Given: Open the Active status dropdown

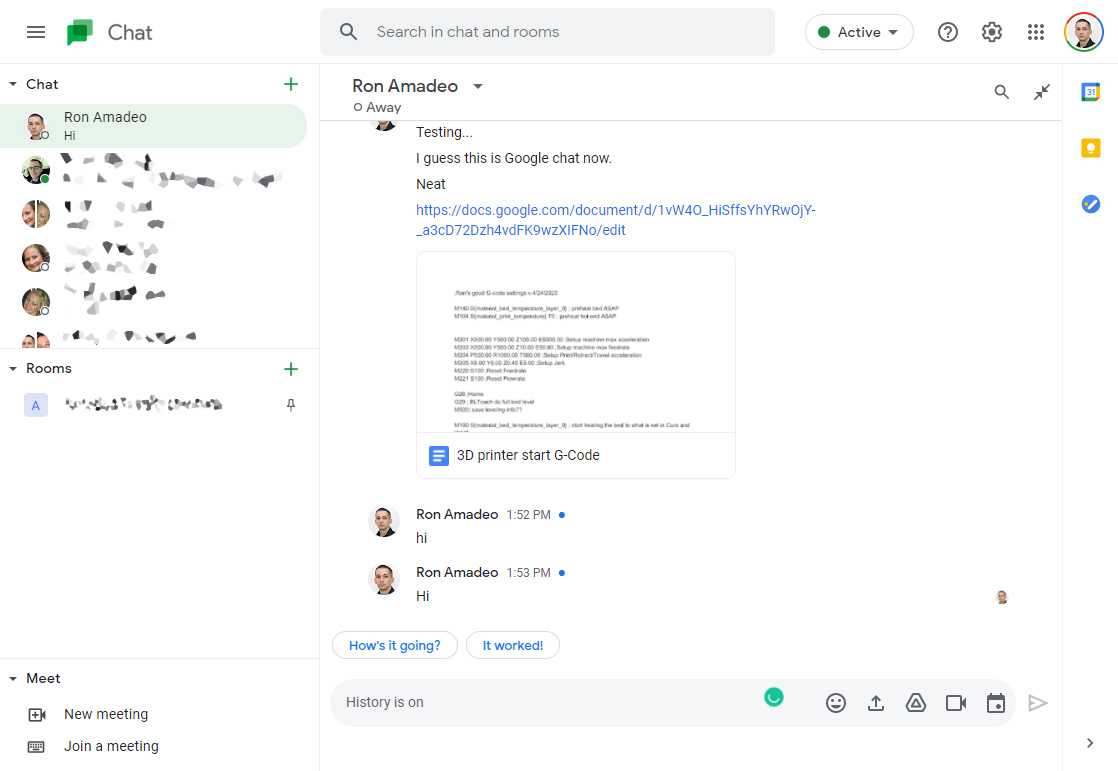Looking at the screenshot, I should [x=859, y=32].
